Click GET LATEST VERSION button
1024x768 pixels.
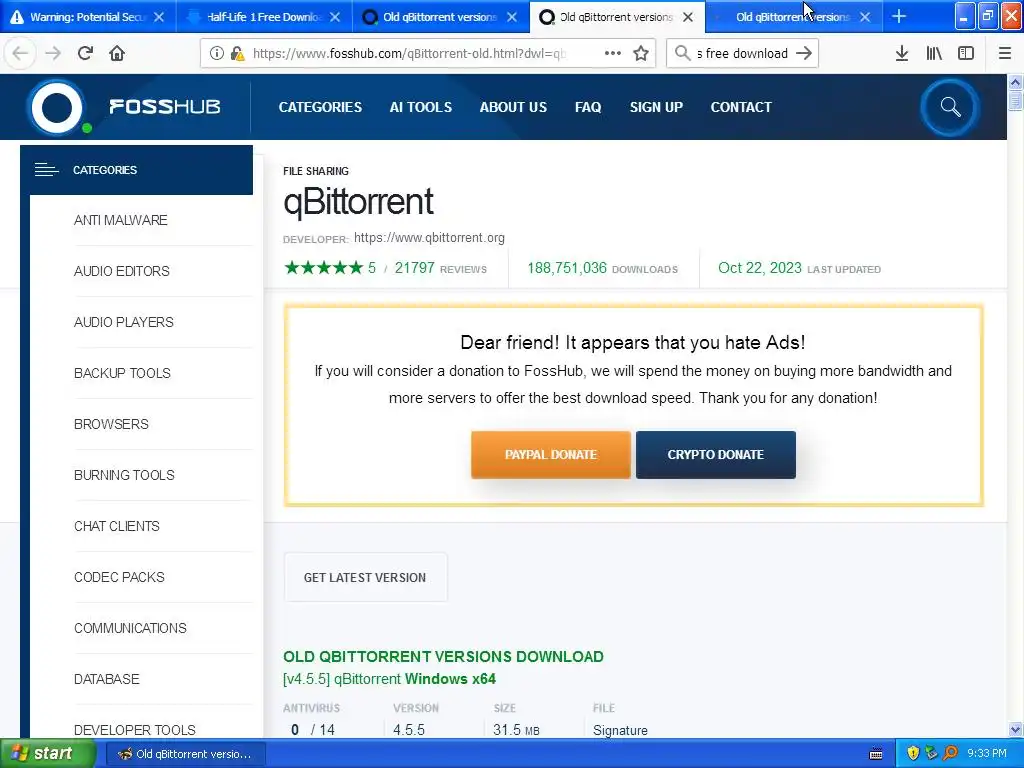(366, 577)
